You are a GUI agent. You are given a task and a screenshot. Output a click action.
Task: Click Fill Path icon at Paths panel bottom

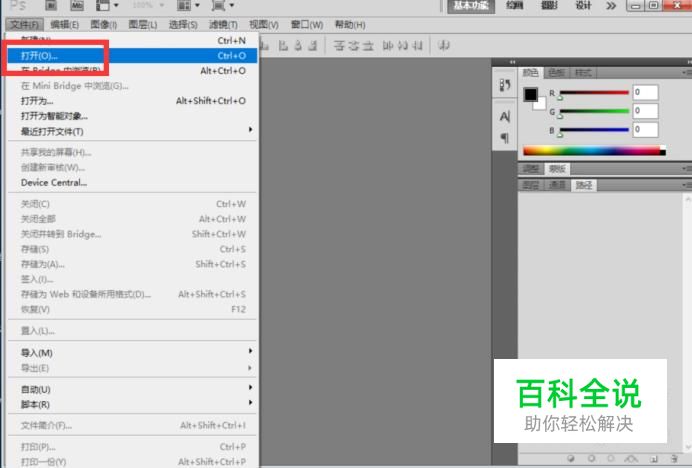571,459
